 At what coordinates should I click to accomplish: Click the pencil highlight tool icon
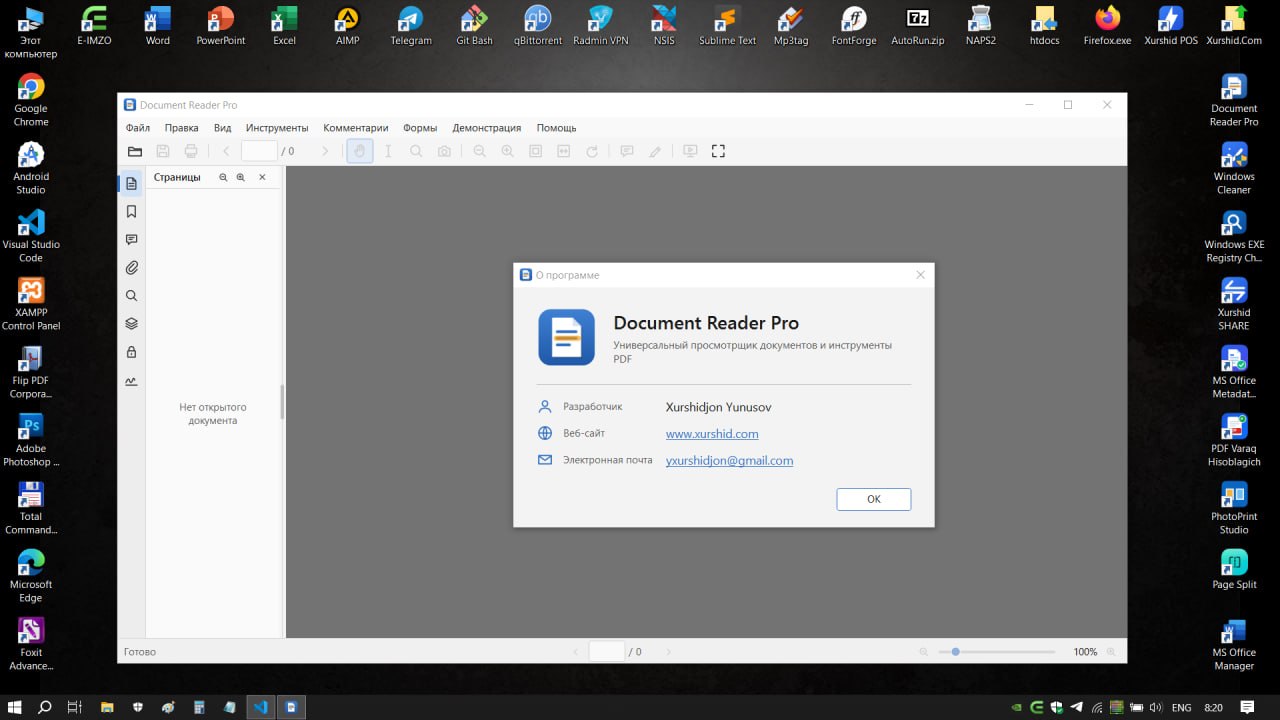click(655, 151)
